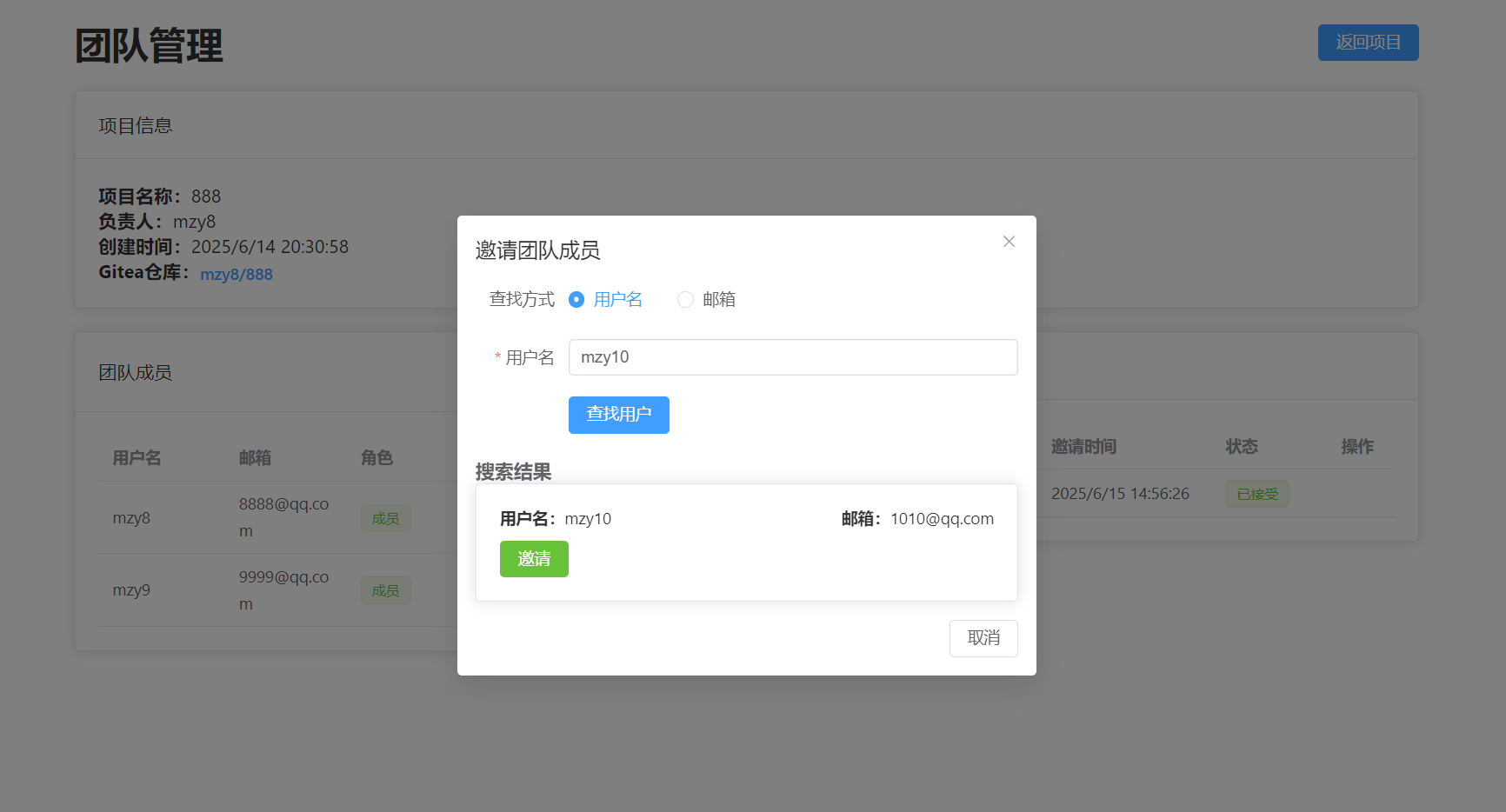Select the 邮箱 search method radio button
The width and height of the screenshot is (1506, 812).
(x=685, y=299)
